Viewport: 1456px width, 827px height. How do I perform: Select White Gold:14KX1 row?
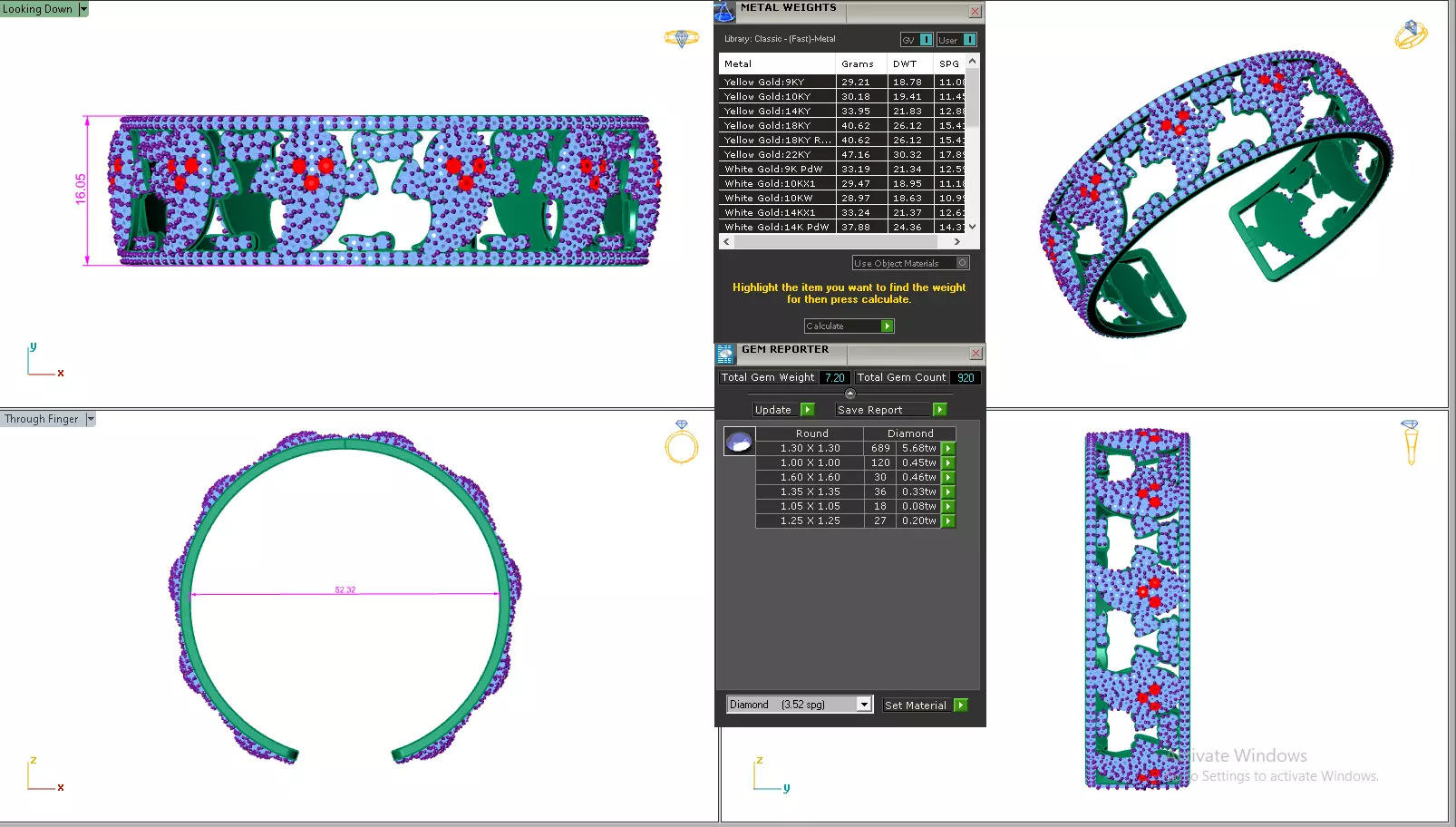[842, 213]
